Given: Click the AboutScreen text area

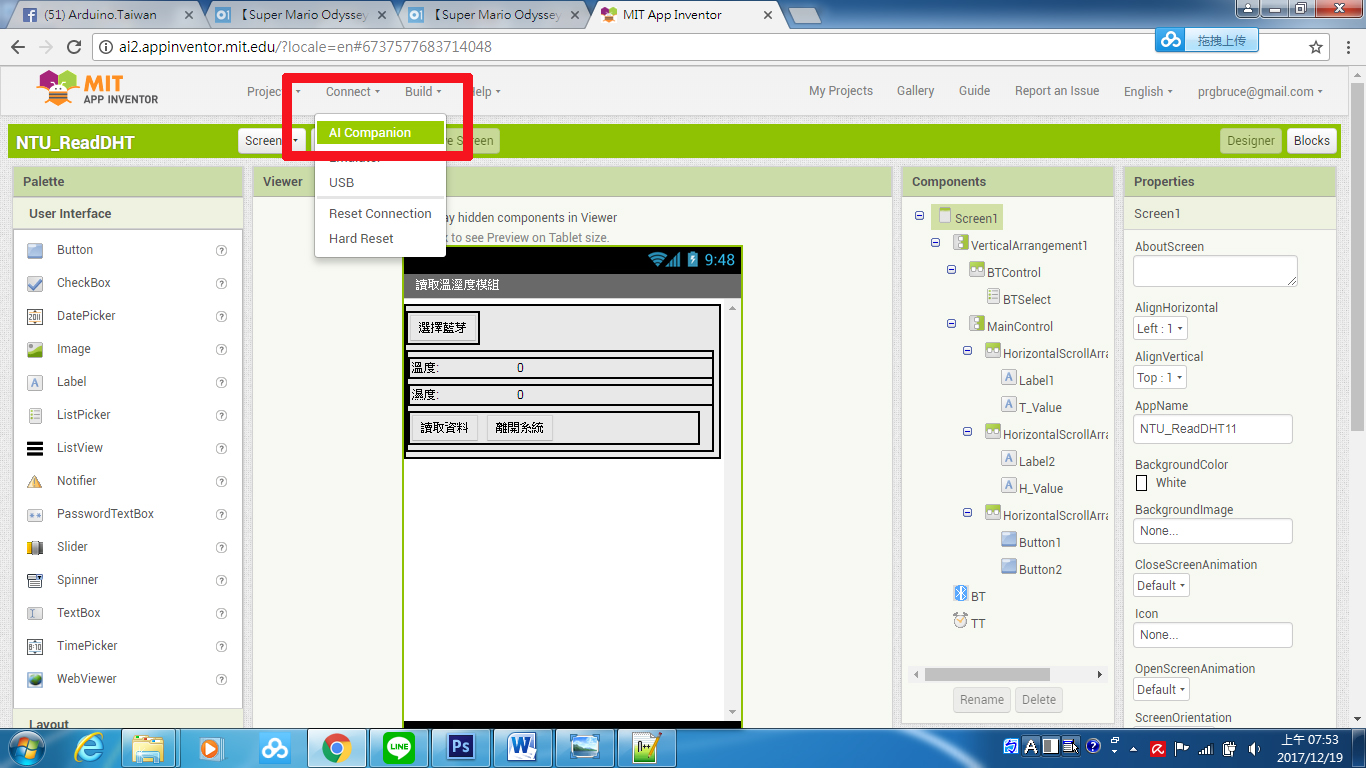Looking at the screenshot, I should [x=1215, y=271].
